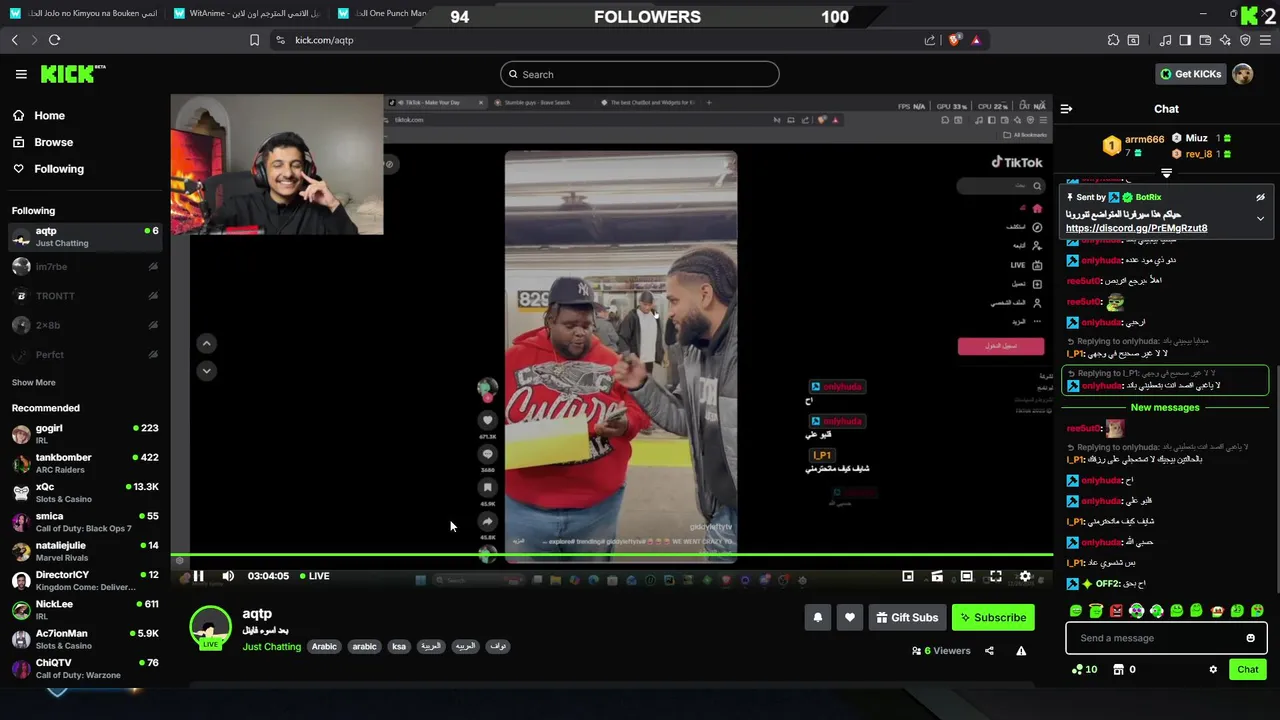Collapse the chat panel icon
1280x720 pixels.
click(x=1066, y=109)
